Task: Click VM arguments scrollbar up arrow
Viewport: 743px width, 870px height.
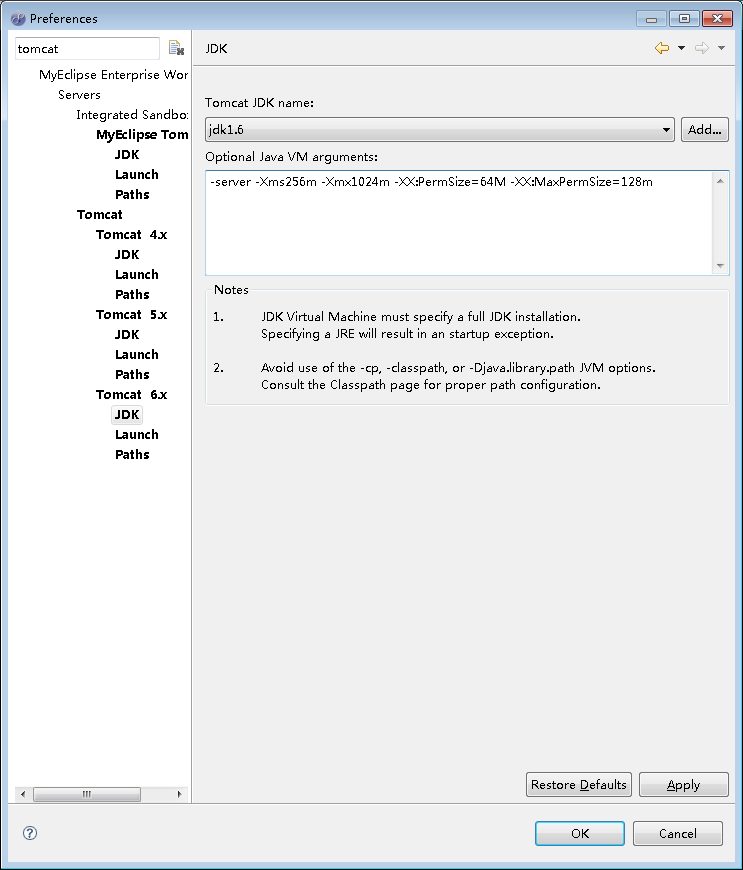Action: click(x=720, y=181)
